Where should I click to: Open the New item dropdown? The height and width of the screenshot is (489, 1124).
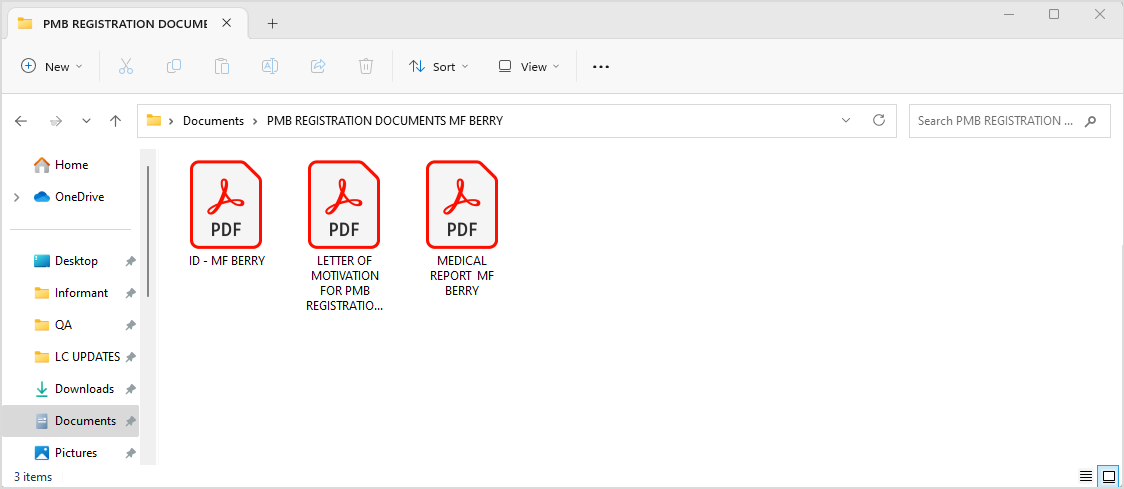coord(52,67)
